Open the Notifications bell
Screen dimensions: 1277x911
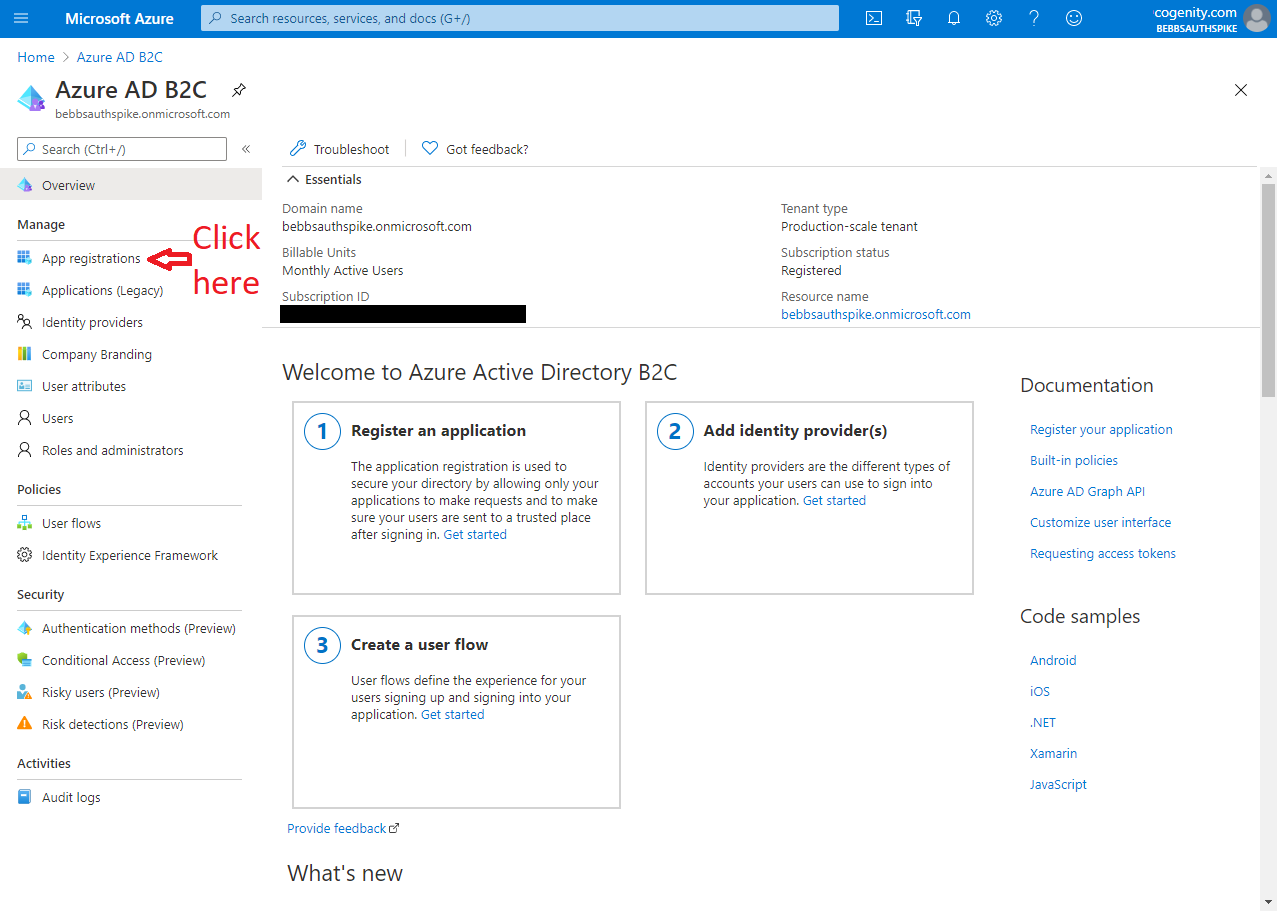(x=953, y=18)
